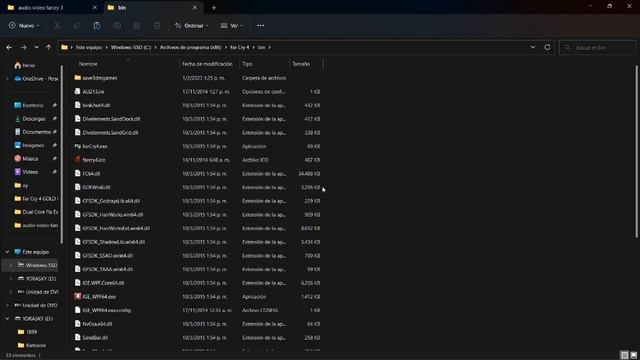640x360 pixels.
Task: Click the Delete trash icon in toolbar
Action: 157,26
